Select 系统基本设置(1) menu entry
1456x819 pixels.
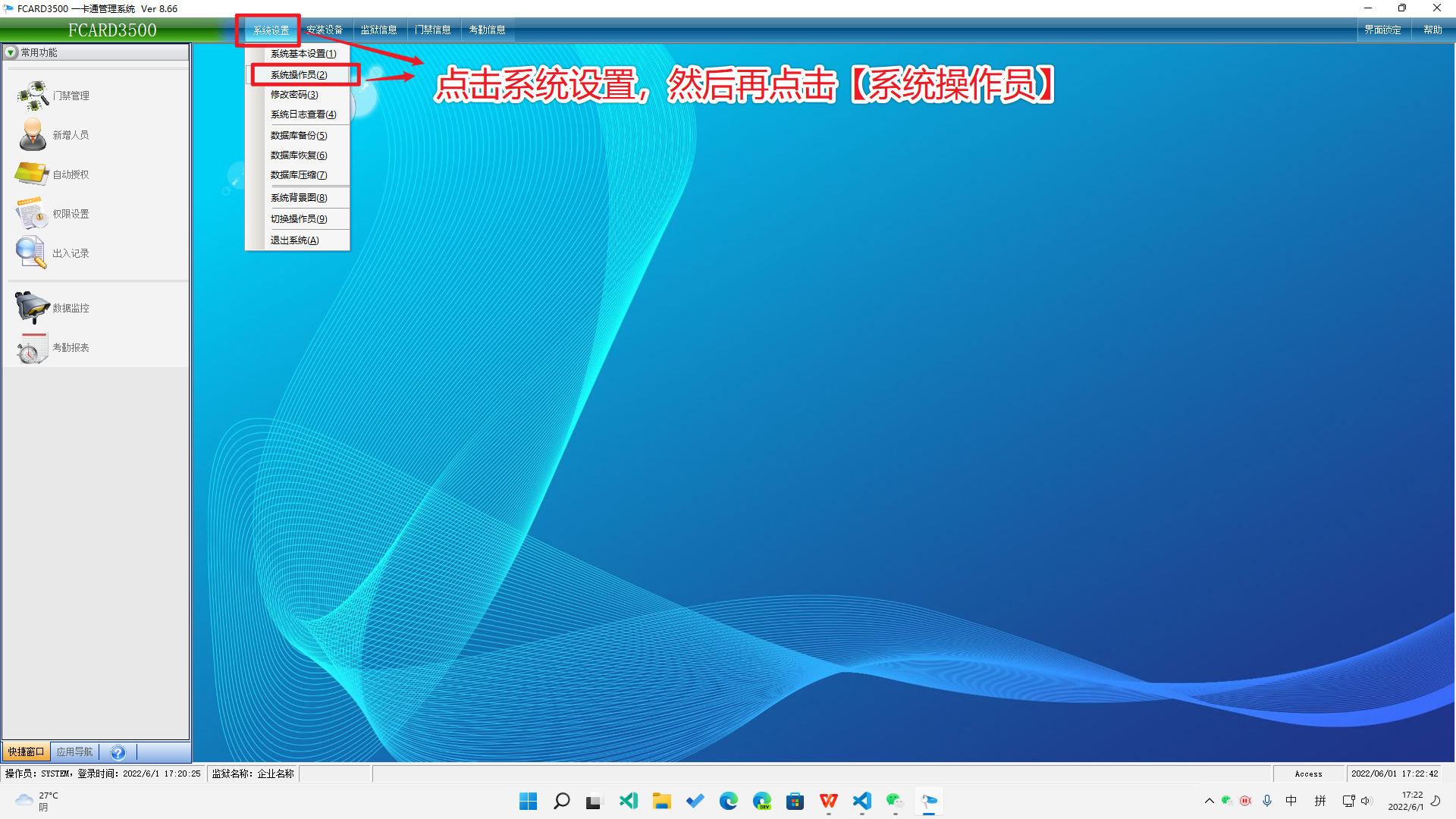(x=303, y=54)
